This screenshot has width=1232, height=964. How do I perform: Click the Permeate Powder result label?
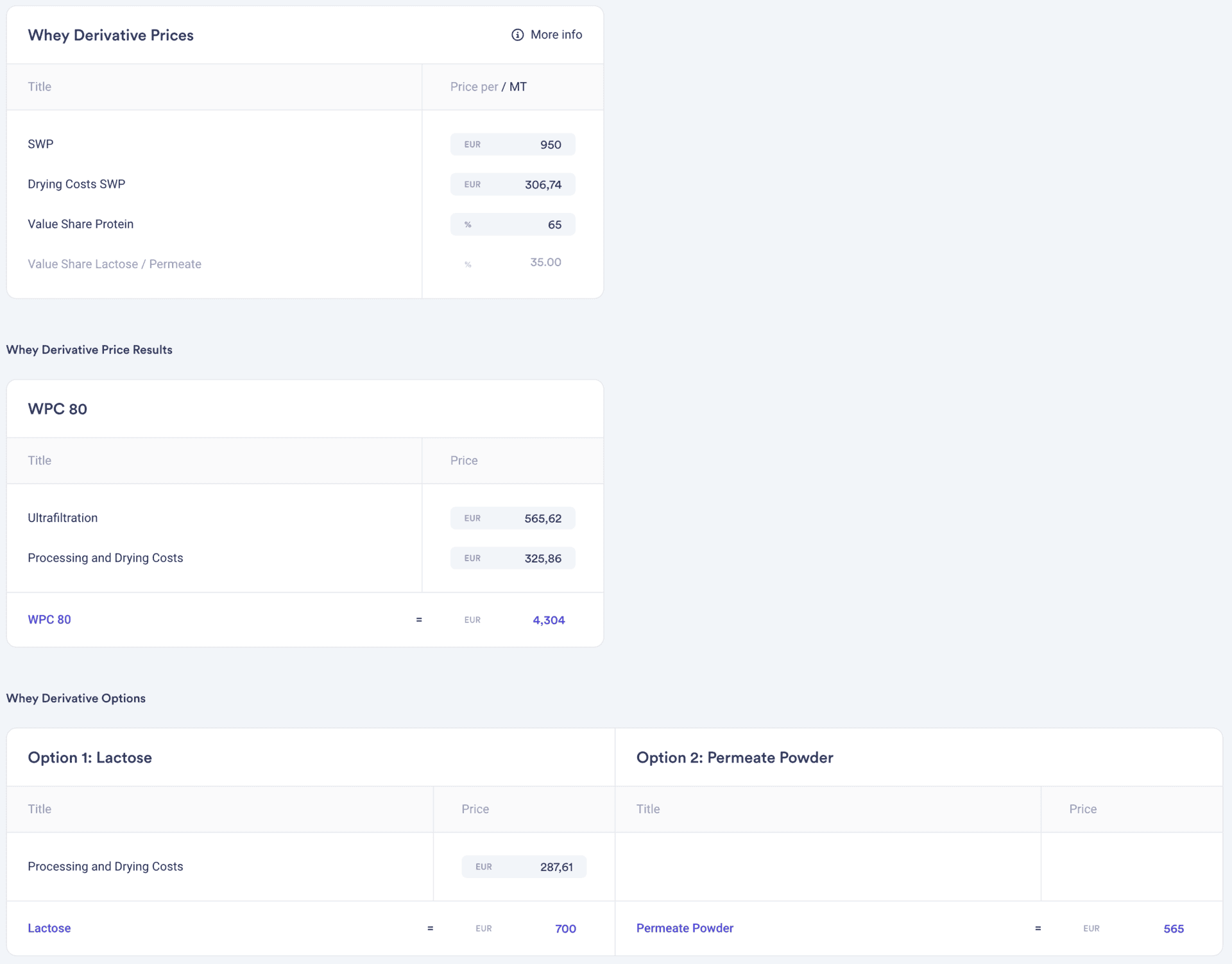pyautogui.click(x=685, y=928)
